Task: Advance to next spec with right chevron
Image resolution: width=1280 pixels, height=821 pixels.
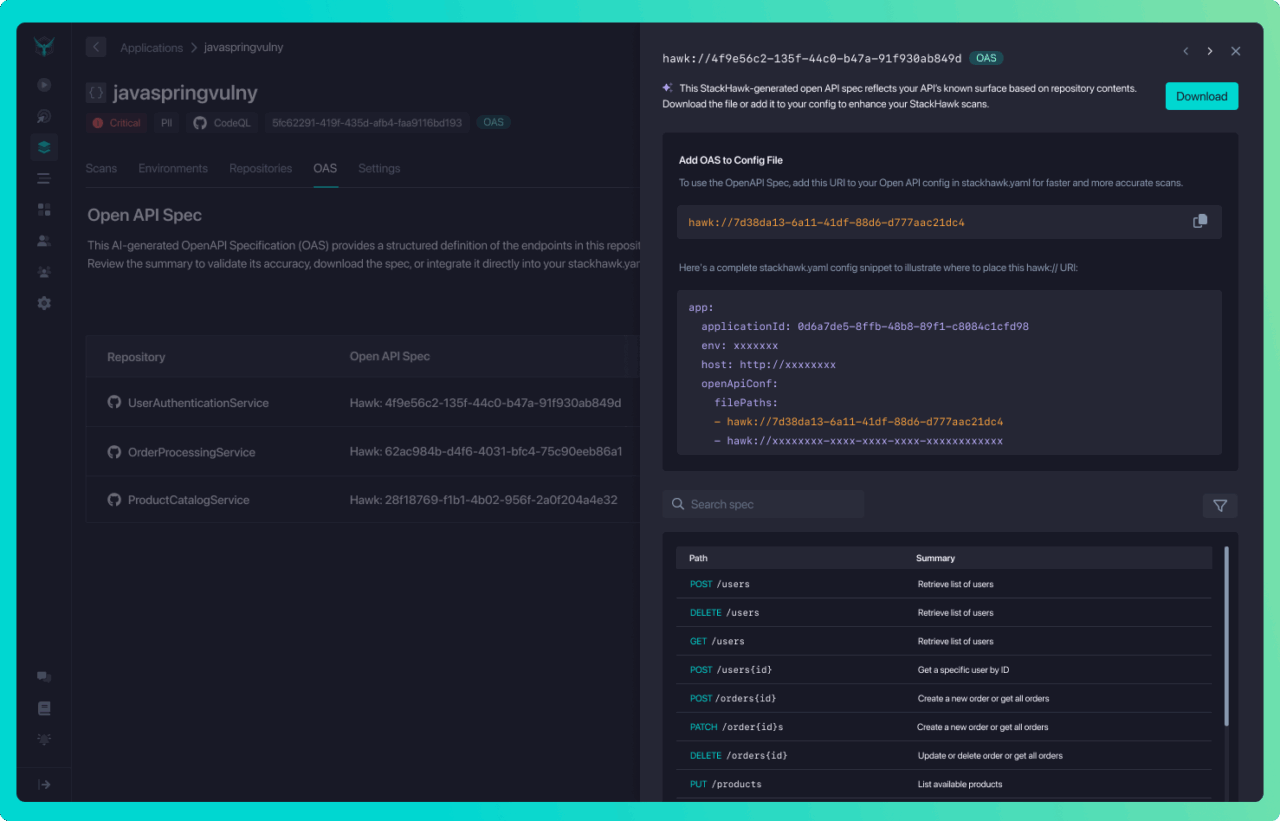Action: click(1210, 50)
